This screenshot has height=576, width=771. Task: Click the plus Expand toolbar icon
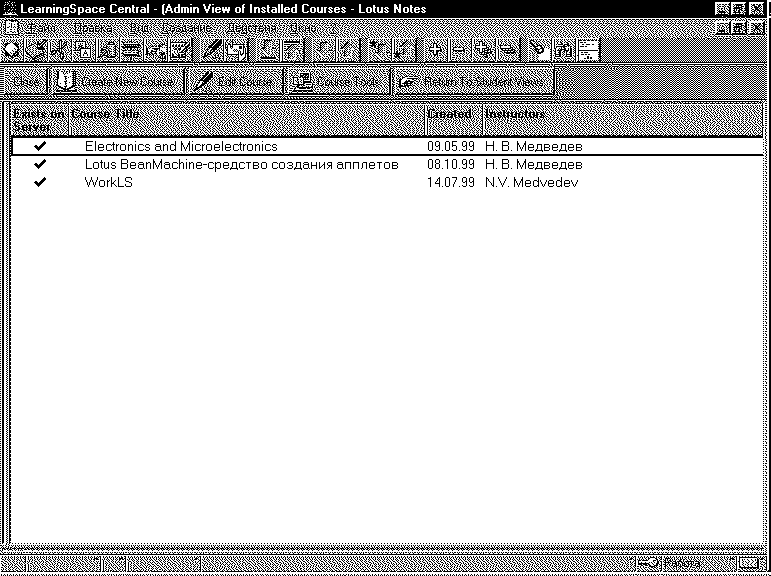[x=435, y=50]
